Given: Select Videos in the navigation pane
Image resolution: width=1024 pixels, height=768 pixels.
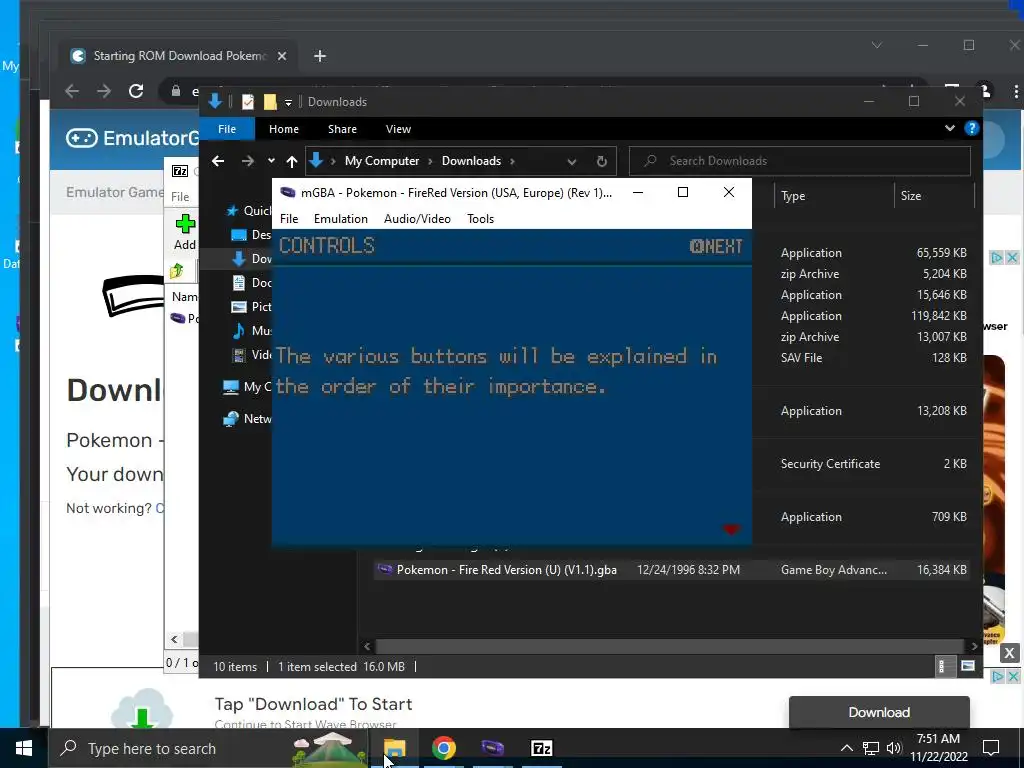Looking at the screenshot, I should point(252,355).
